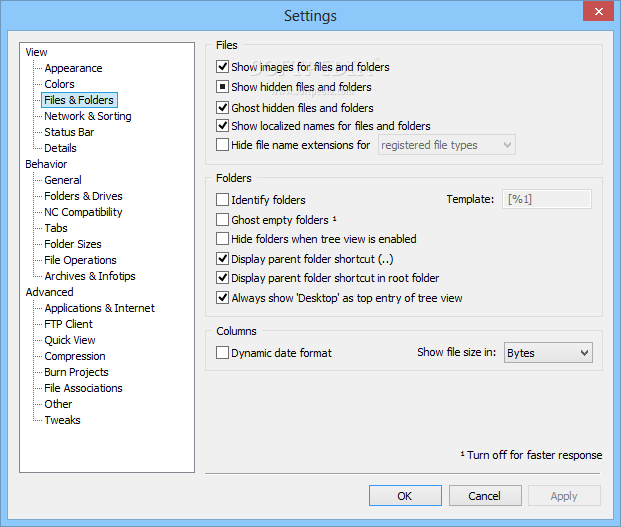
Task: Open General behavior settings
Action: (63, 180)
